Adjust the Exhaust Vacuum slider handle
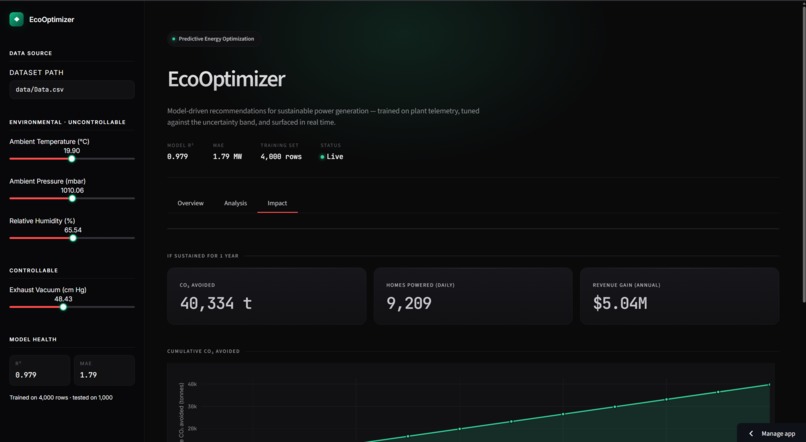The height and width of the screenshot is (442, 806). tap(63, 307)
